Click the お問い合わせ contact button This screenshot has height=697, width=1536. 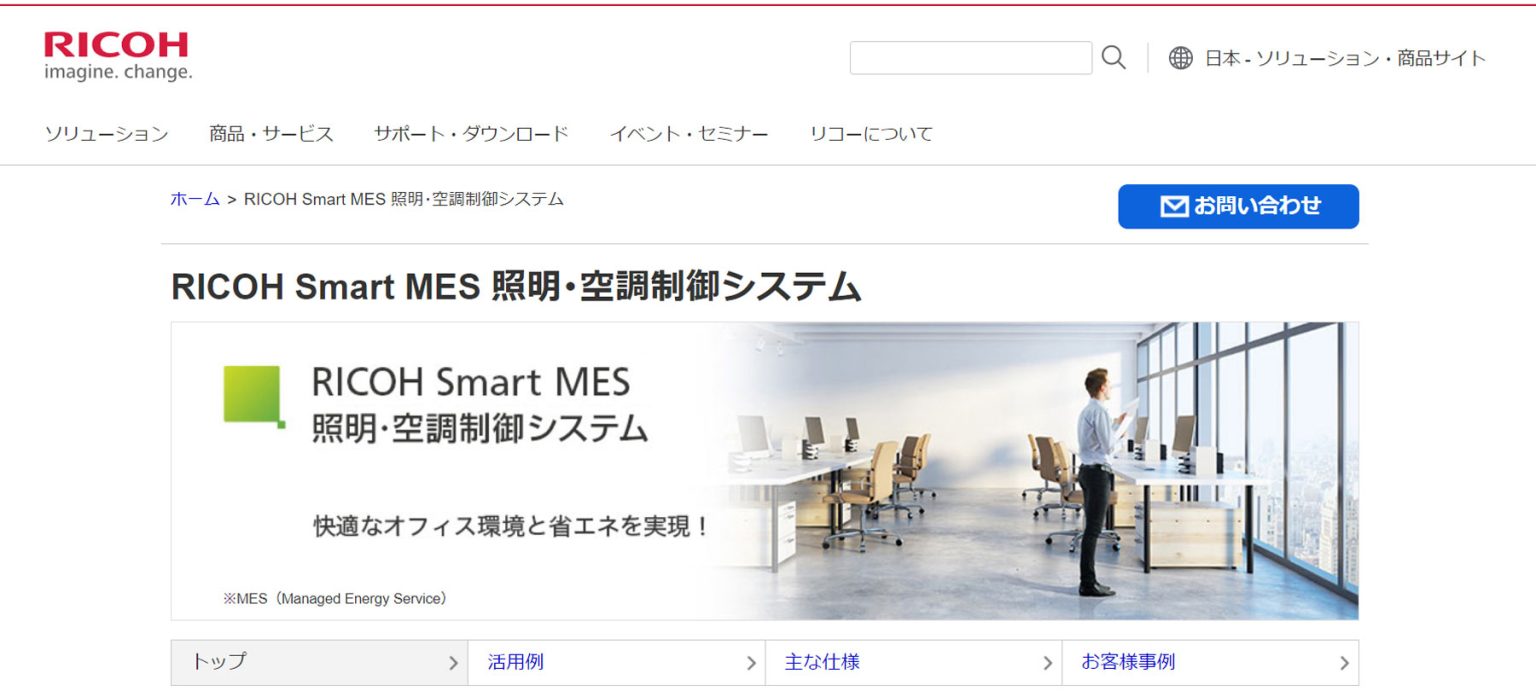[x=1238, y=206]
